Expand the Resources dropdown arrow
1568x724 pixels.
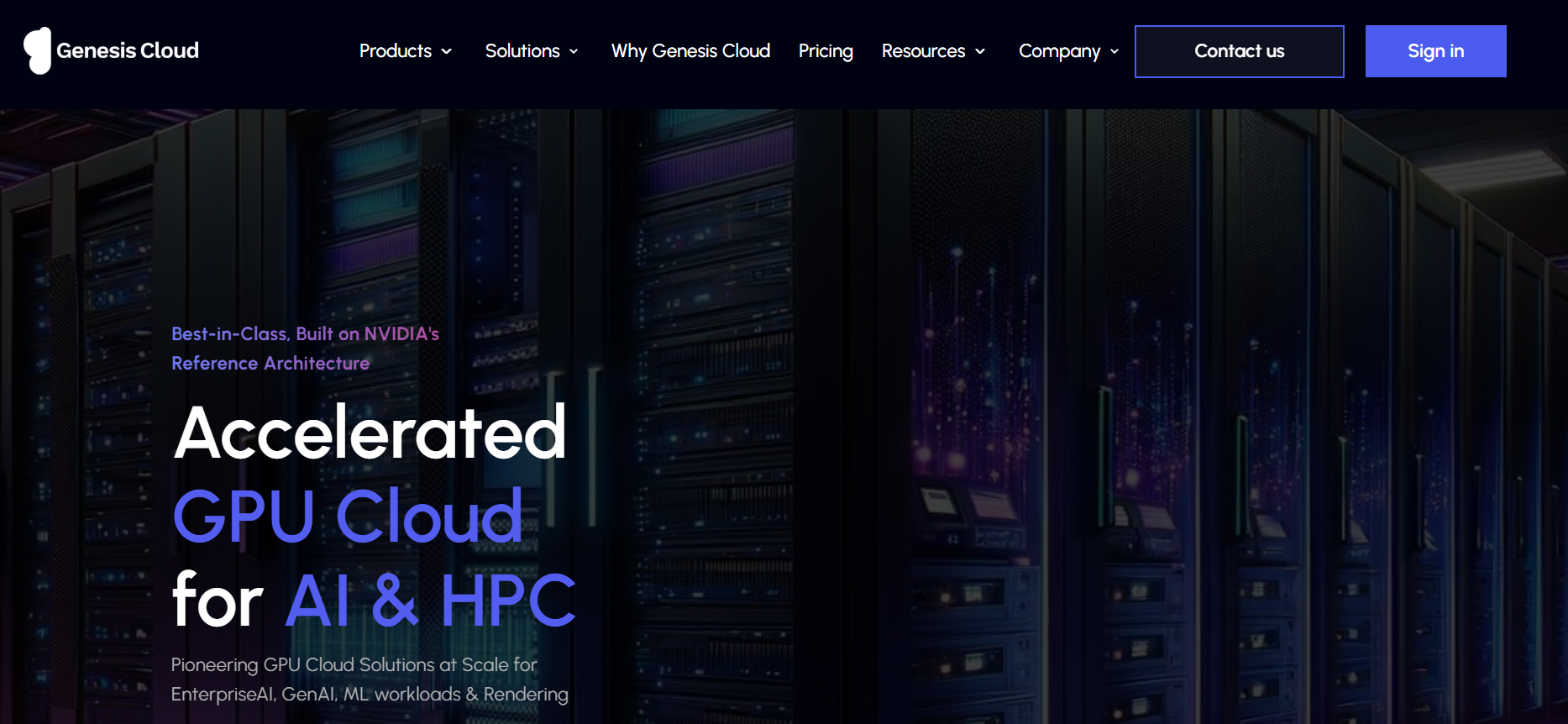980,52
